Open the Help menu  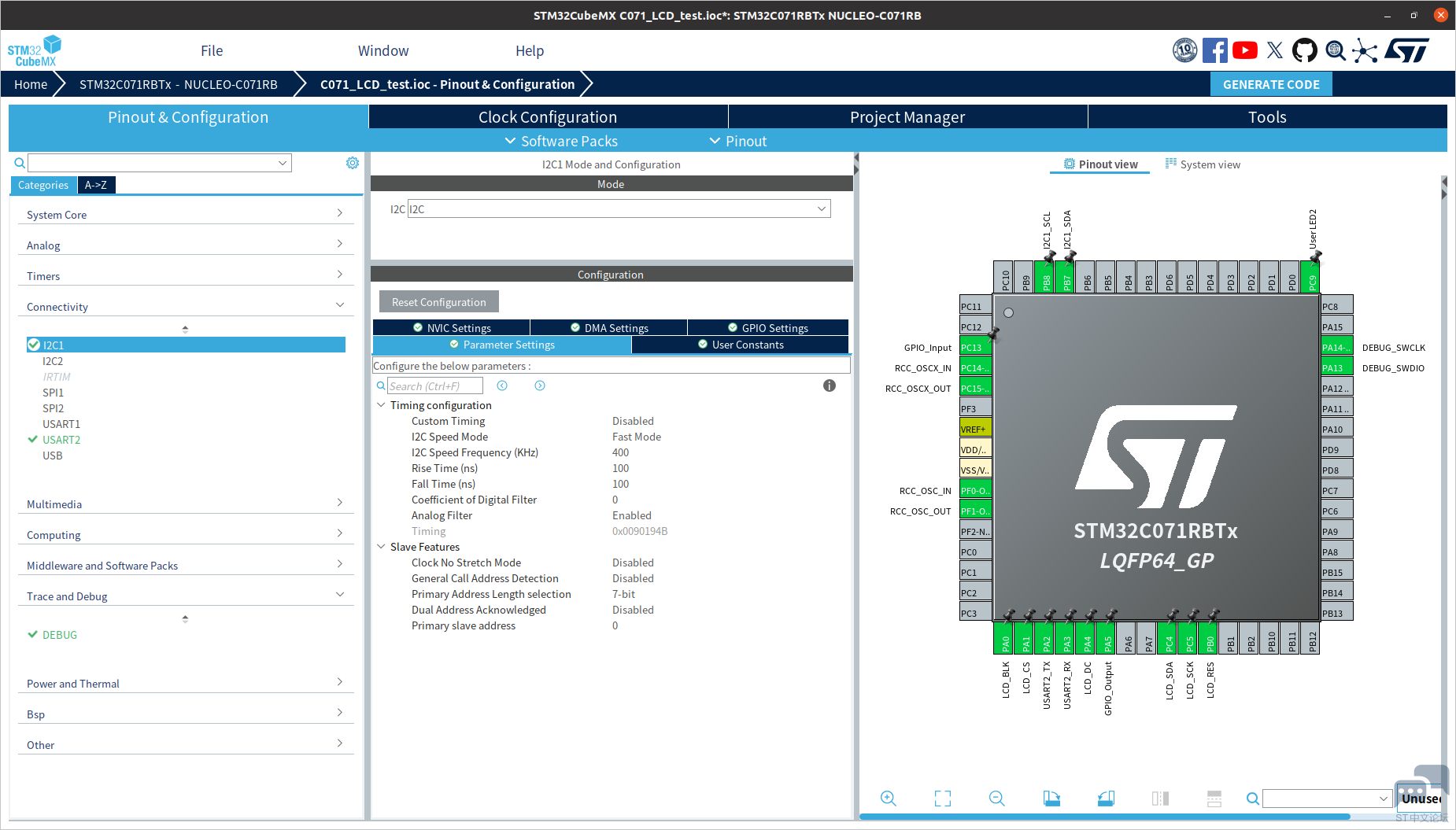(530, 50)
